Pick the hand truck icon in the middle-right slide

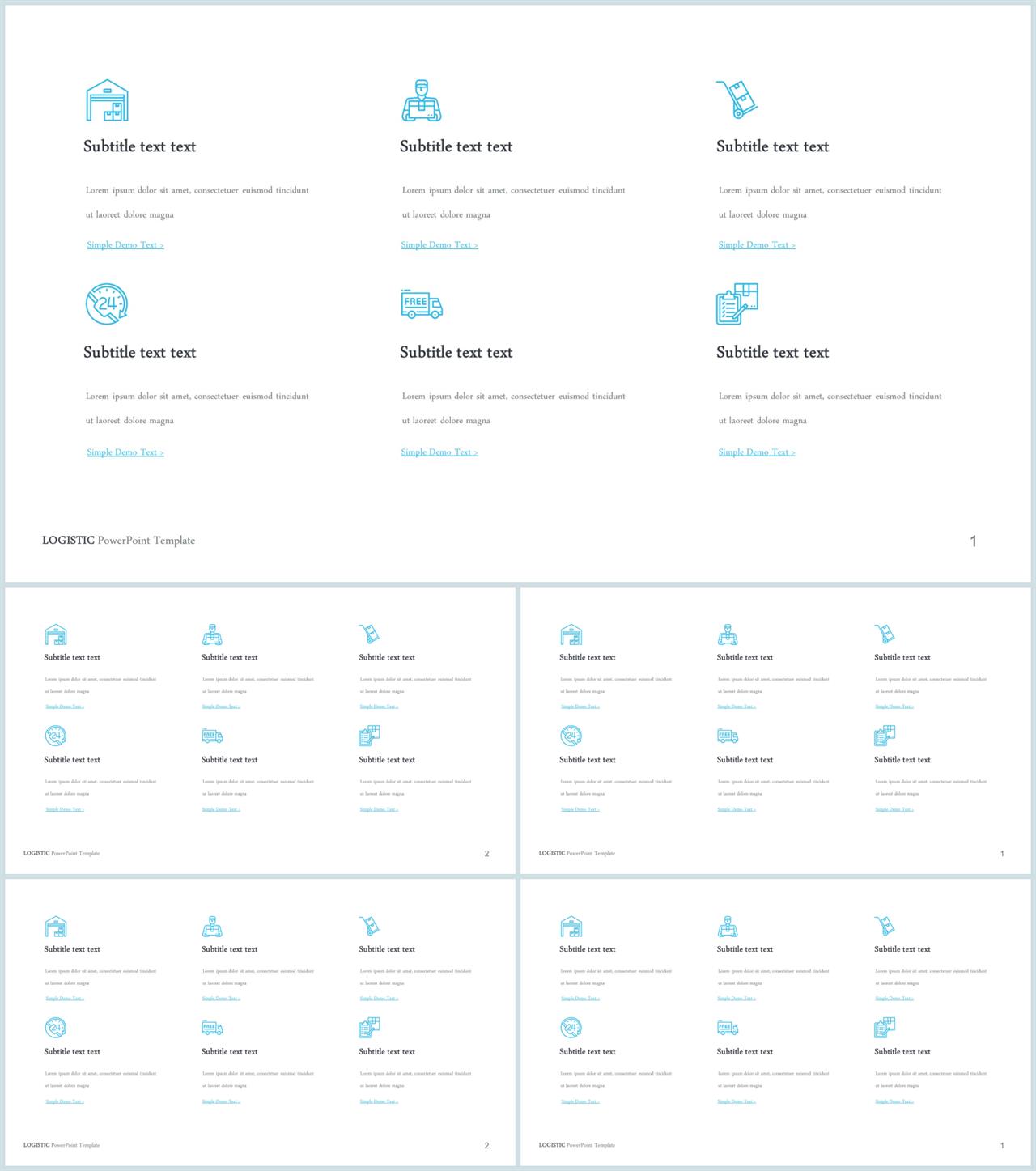885,634
